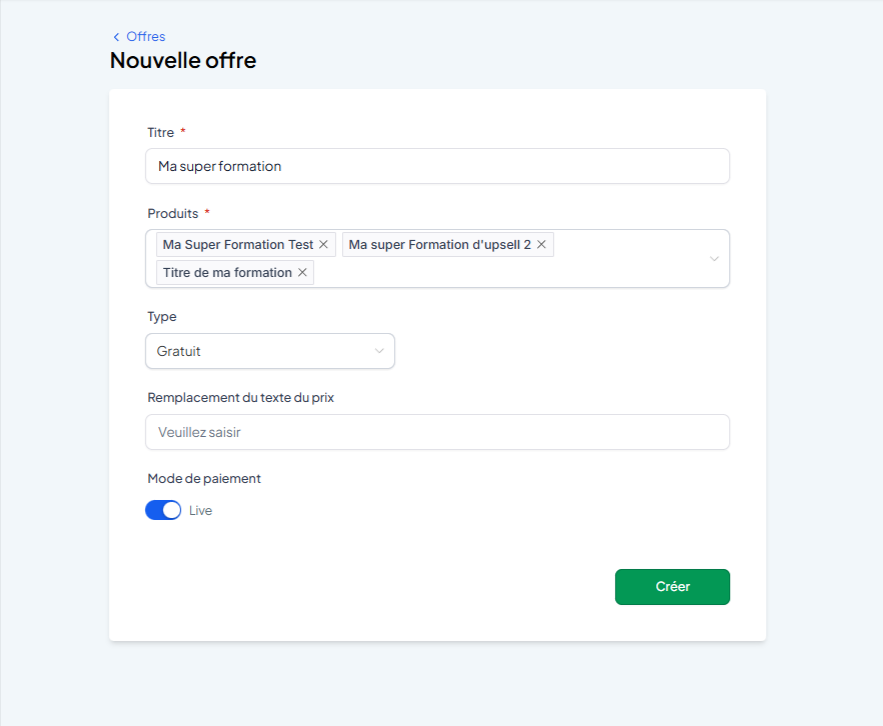Expand the Produits dropdown chevron
This screenshot has width=883, height=726.
(714, 259)
